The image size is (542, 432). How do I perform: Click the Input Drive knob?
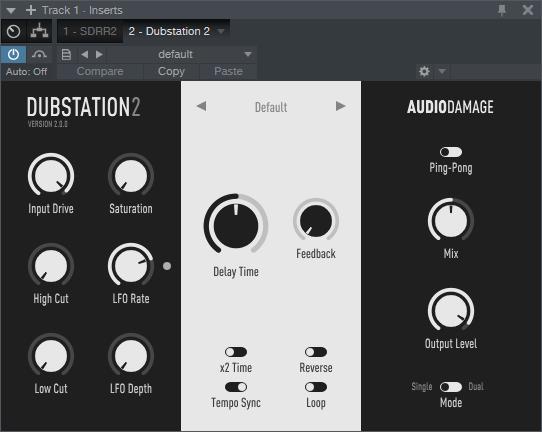click(x=51, y=175)
